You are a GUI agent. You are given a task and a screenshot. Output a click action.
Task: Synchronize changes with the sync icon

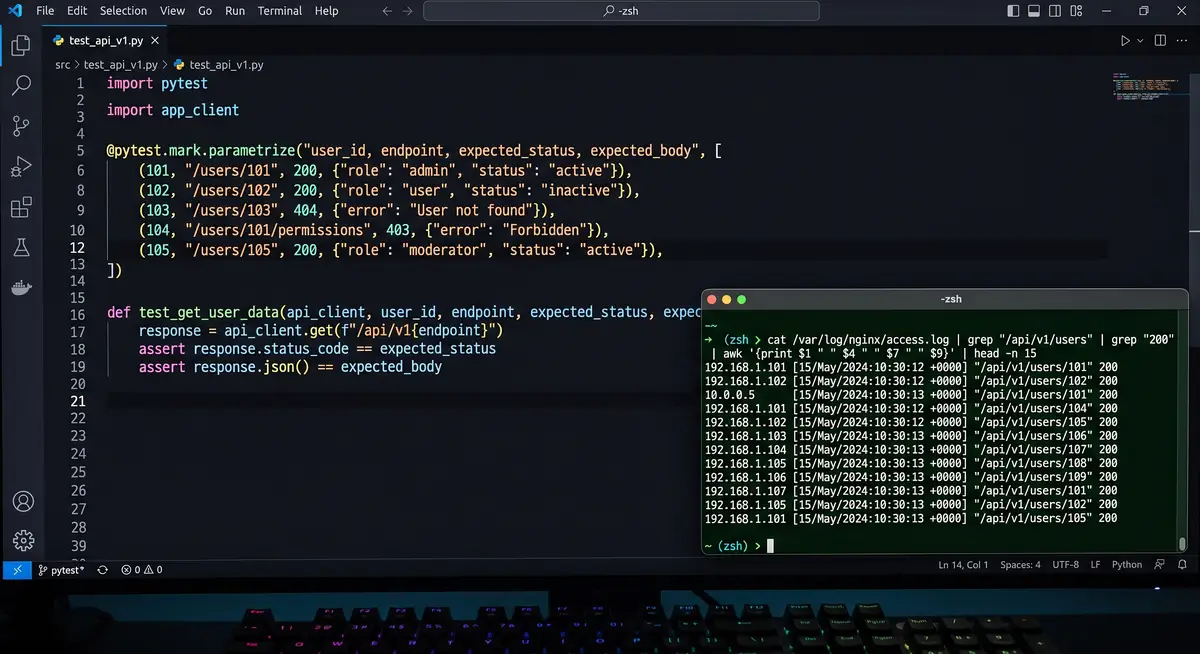pos(102,570)
